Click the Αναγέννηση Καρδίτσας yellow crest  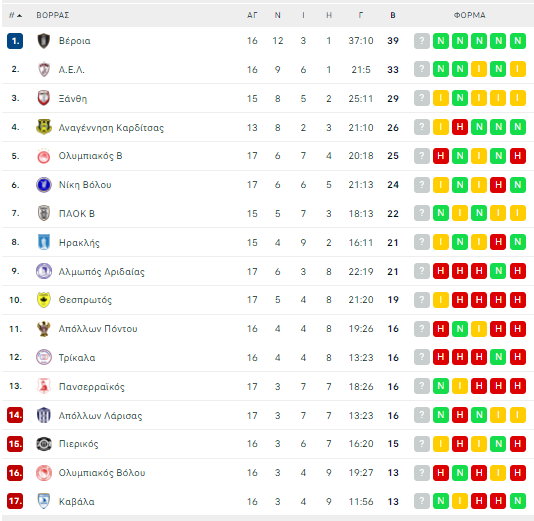click(x=44, y=127)
